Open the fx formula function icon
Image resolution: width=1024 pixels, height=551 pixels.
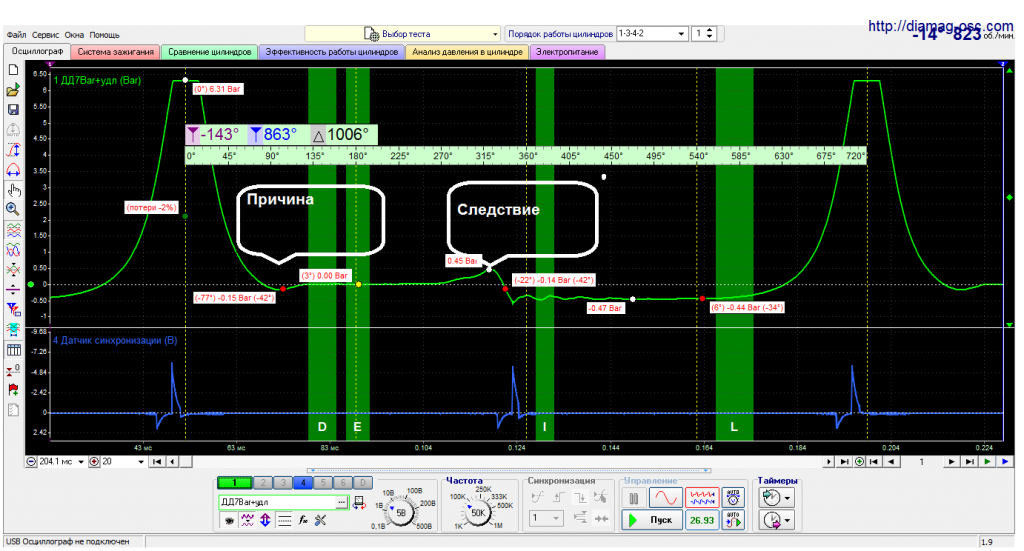click(x=302, y=520)
